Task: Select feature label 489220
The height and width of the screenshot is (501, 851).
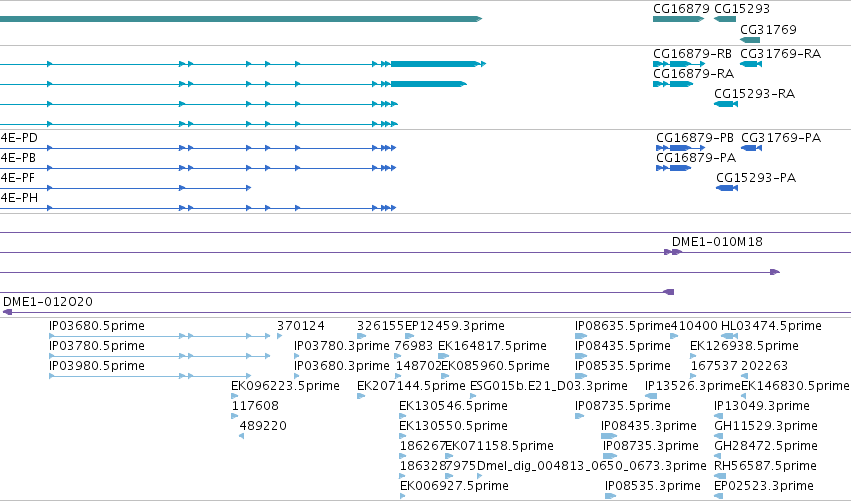Action: [263, 426]
